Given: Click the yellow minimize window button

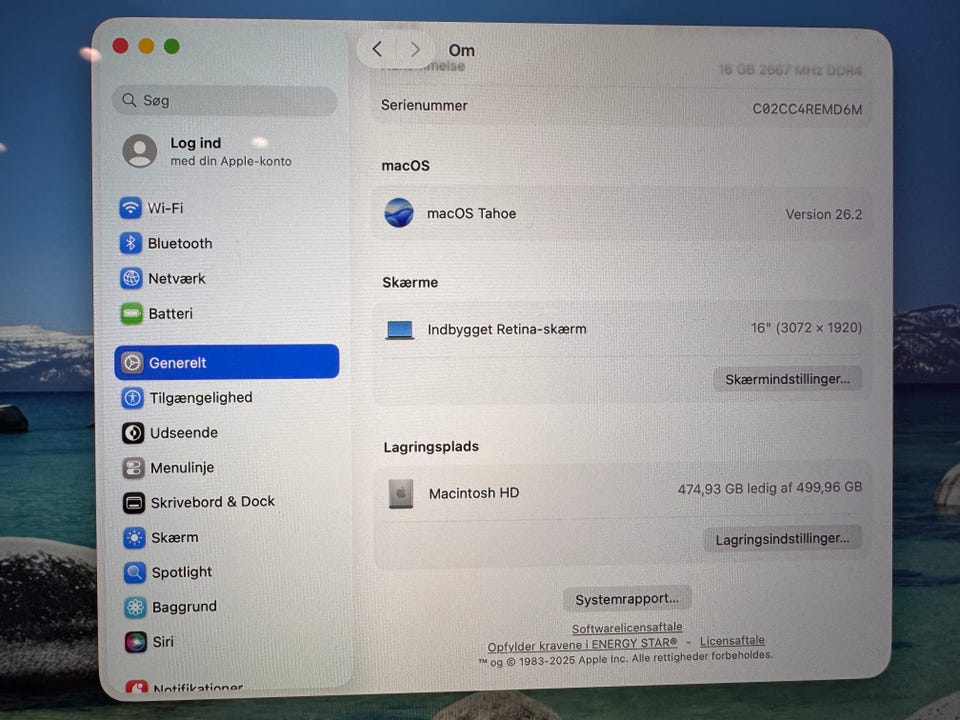Looking at the screenshot, I should (x=146, y=46).
